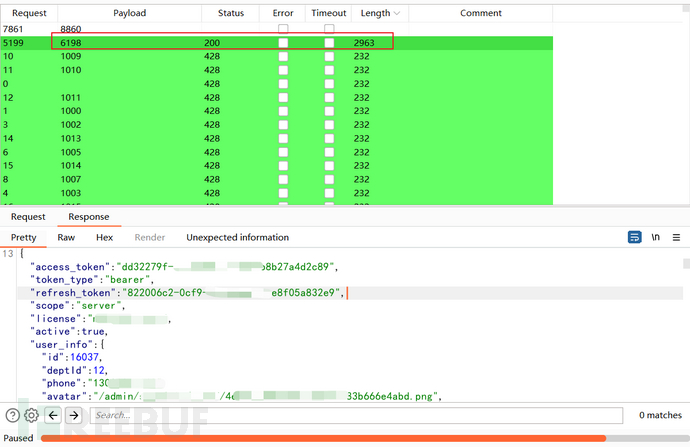
Task: Toggle the word wrap icon in response viewer
Action: (634, 237)
